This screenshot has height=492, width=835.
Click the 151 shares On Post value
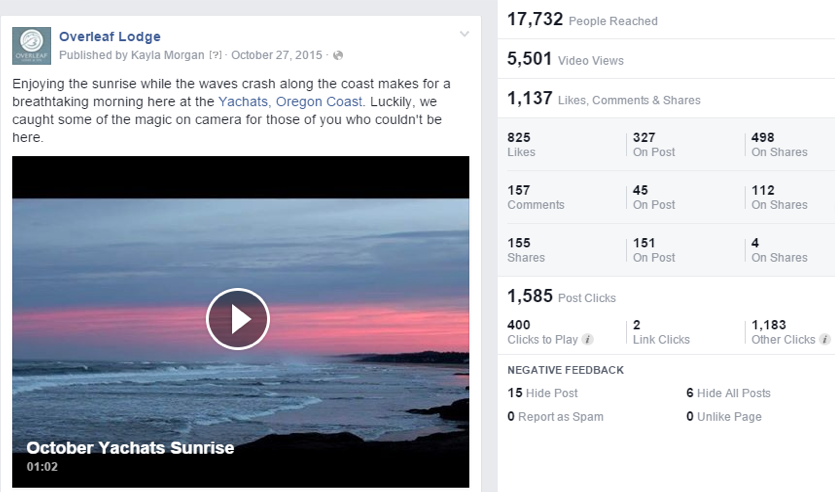(654, 250)
